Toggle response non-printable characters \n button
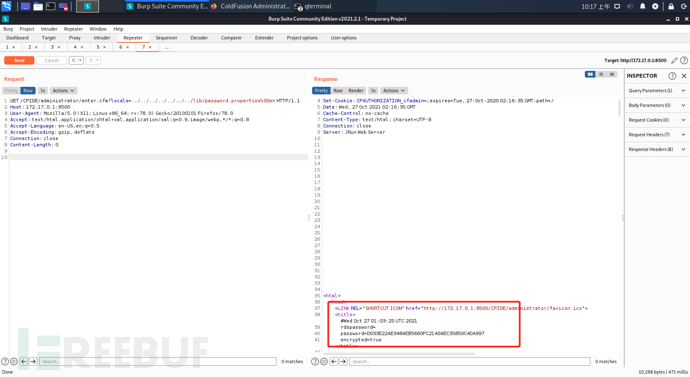Viewport: 690px width, 377px height. point(373,91)
